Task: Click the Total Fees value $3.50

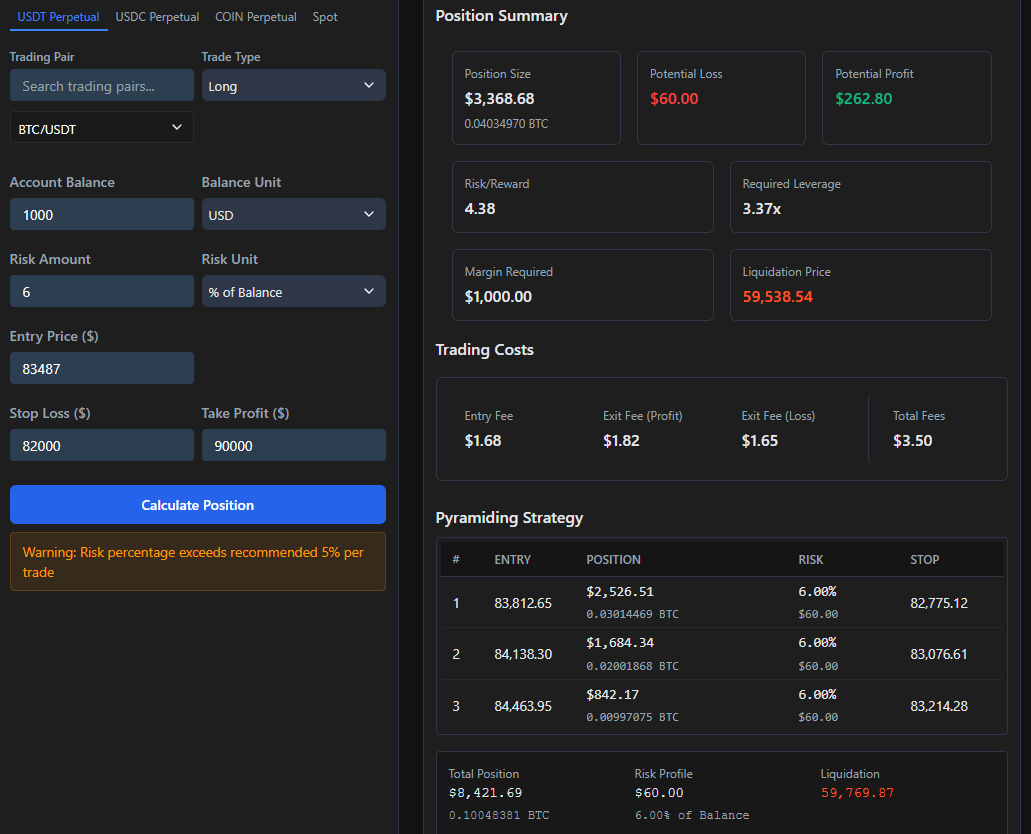Action: click(913, 441)
